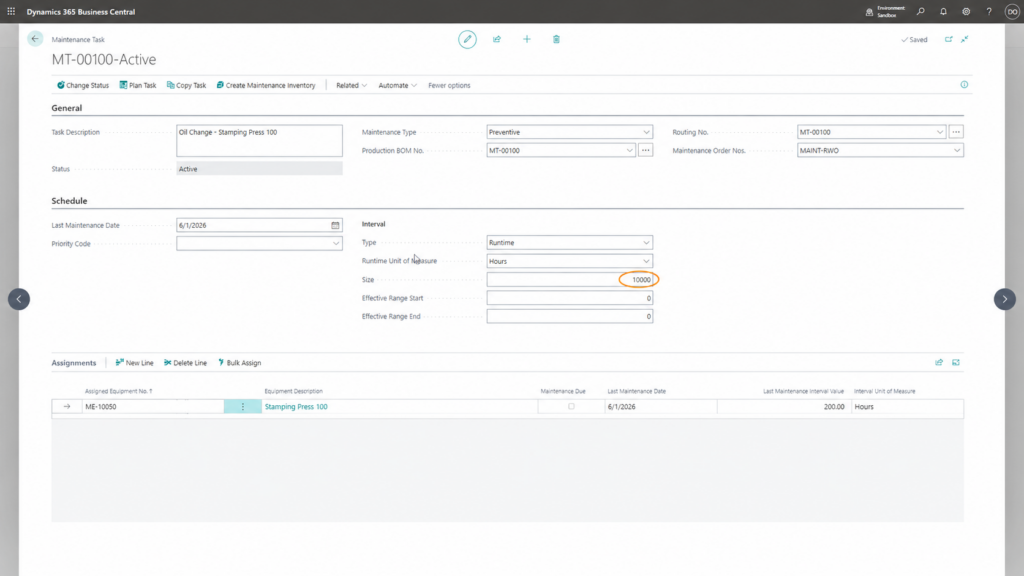1024x576 pixels.
Task: Click the ellipsis next to Production BOM No.
Action: pos(645,150)
